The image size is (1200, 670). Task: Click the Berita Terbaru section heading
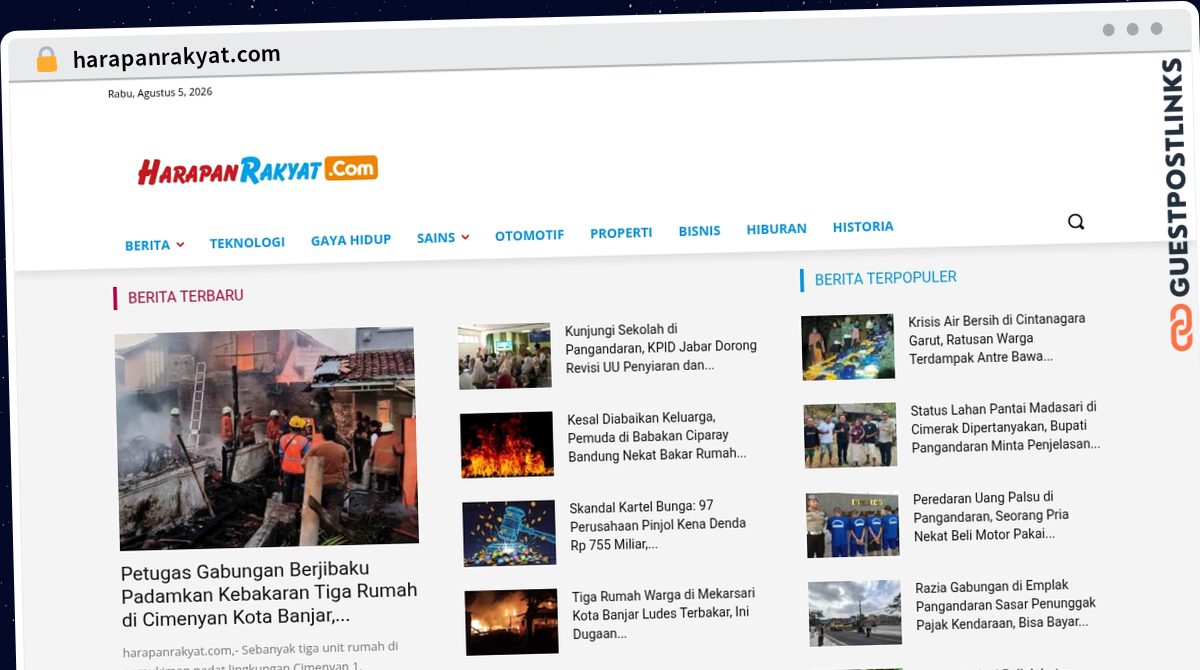[186, 297]
